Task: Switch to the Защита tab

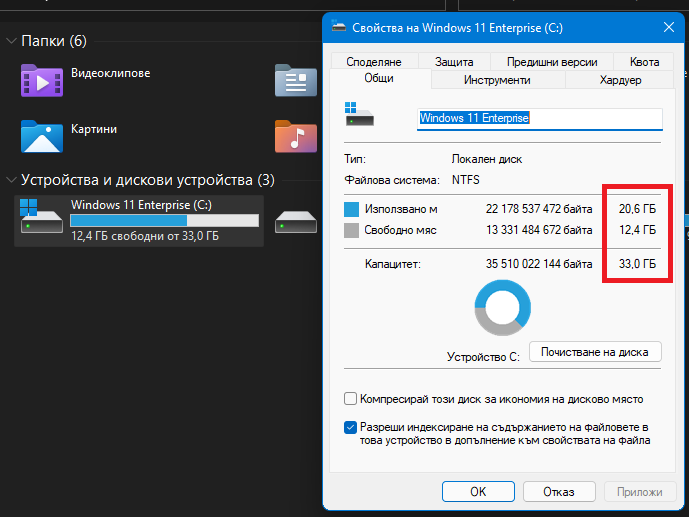Action: [x=454, y=62]
